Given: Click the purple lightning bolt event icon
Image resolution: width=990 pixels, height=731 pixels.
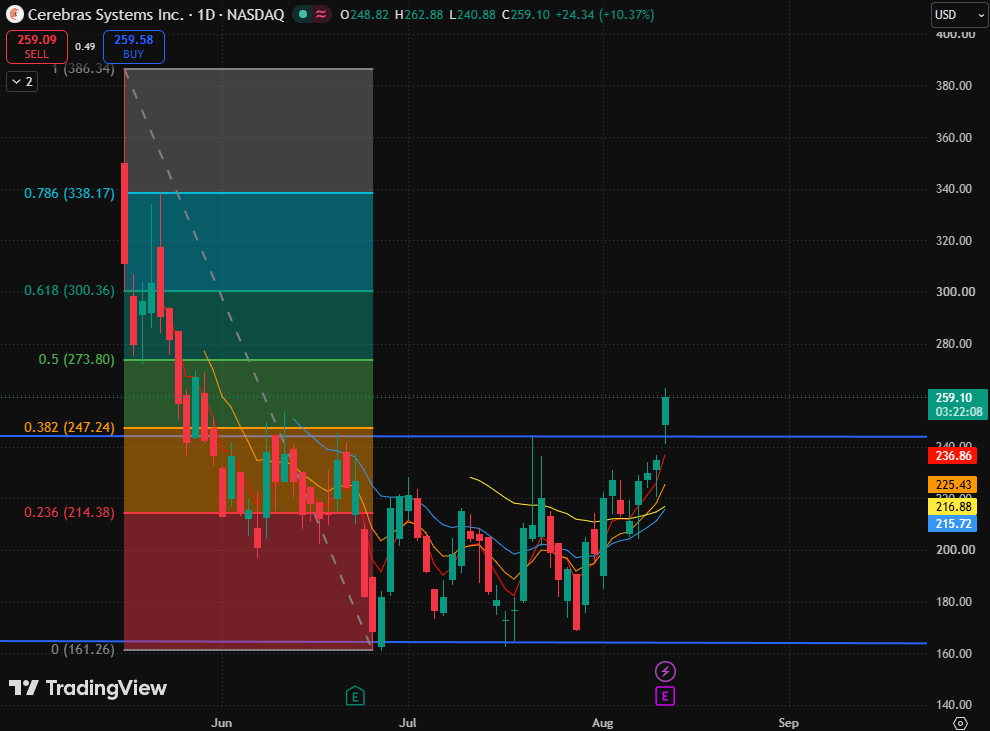Looking at the screenshot, I should (665, 671).
